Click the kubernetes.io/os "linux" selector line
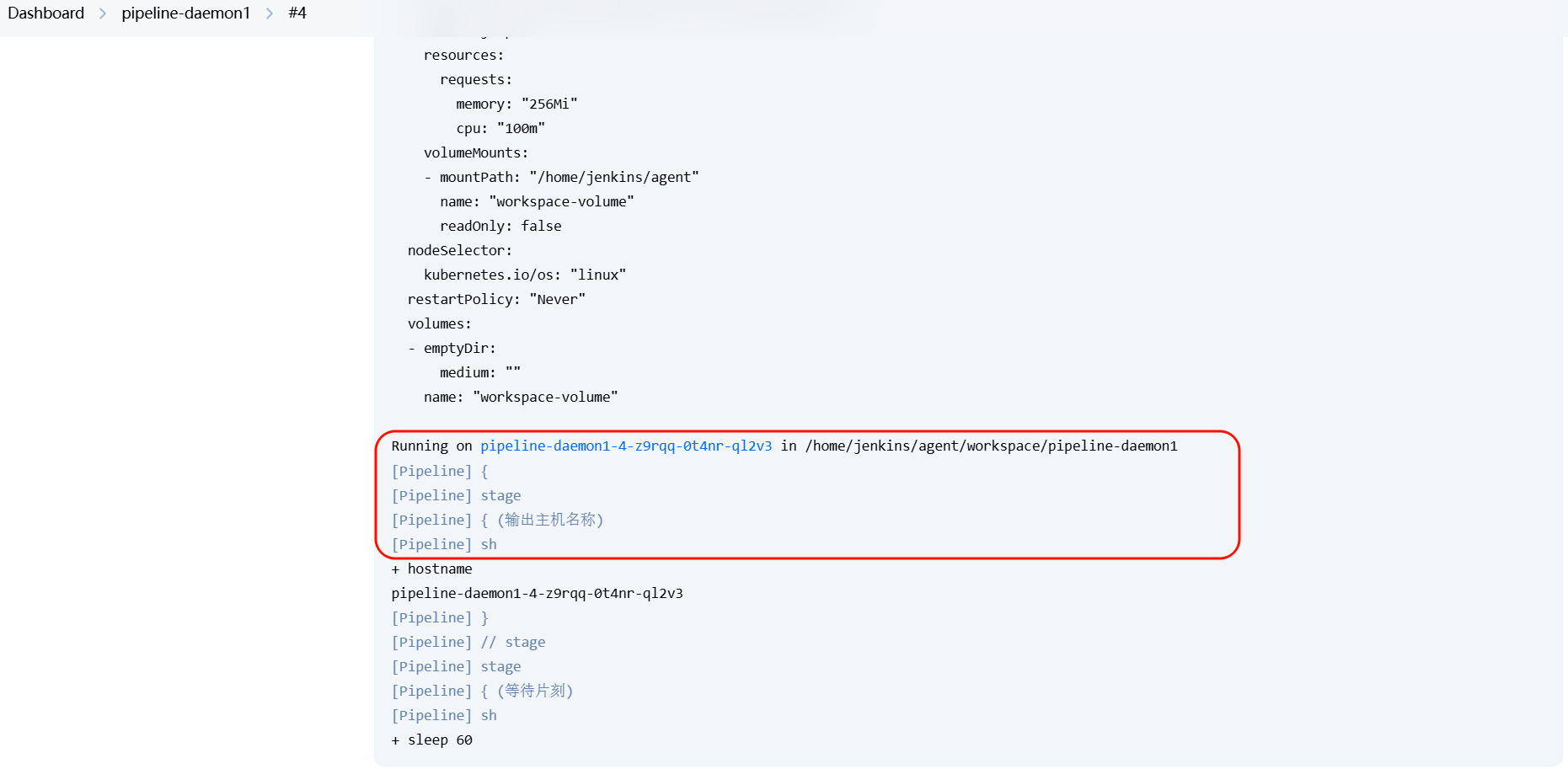This screenshot has width=1568, height=769. (524, 275)
